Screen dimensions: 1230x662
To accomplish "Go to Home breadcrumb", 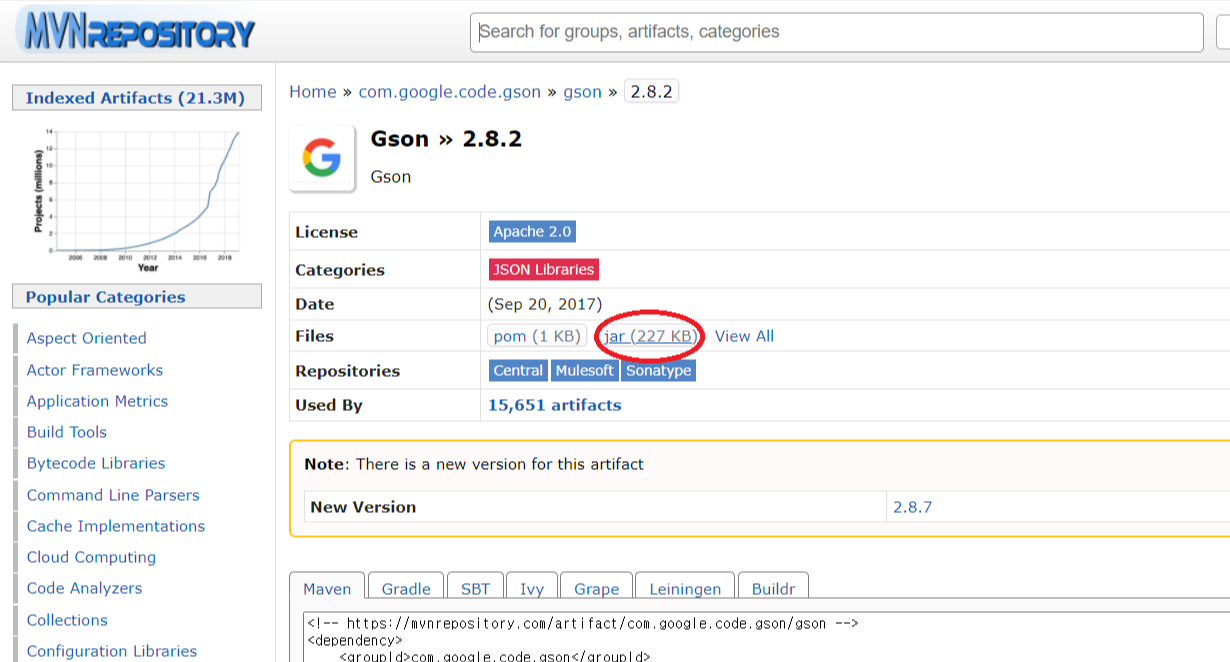I will point(313,92).
